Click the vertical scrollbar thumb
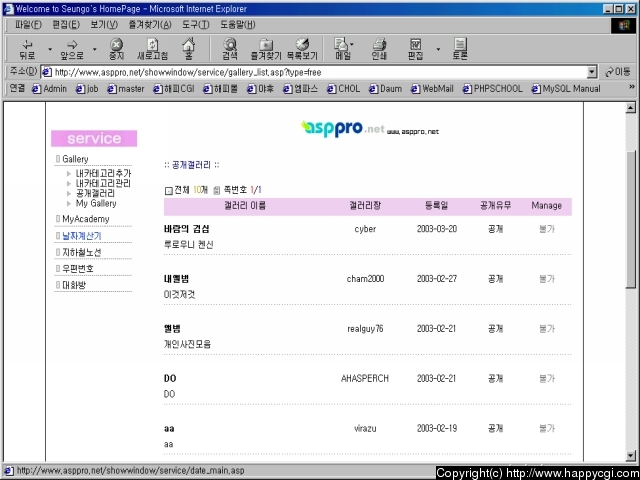640x480 pixels. (631, 220)
